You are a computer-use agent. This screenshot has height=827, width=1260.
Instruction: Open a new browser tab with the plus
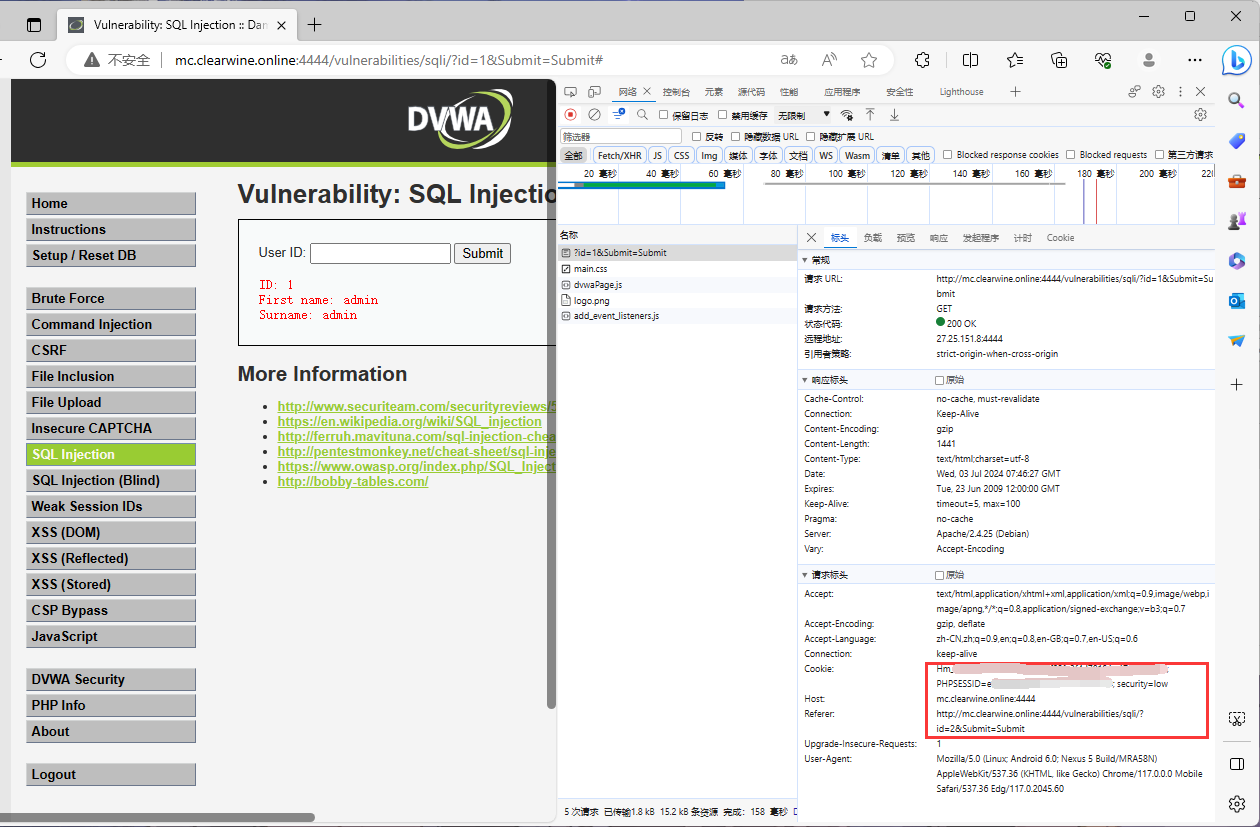click(x=315, y=24)
